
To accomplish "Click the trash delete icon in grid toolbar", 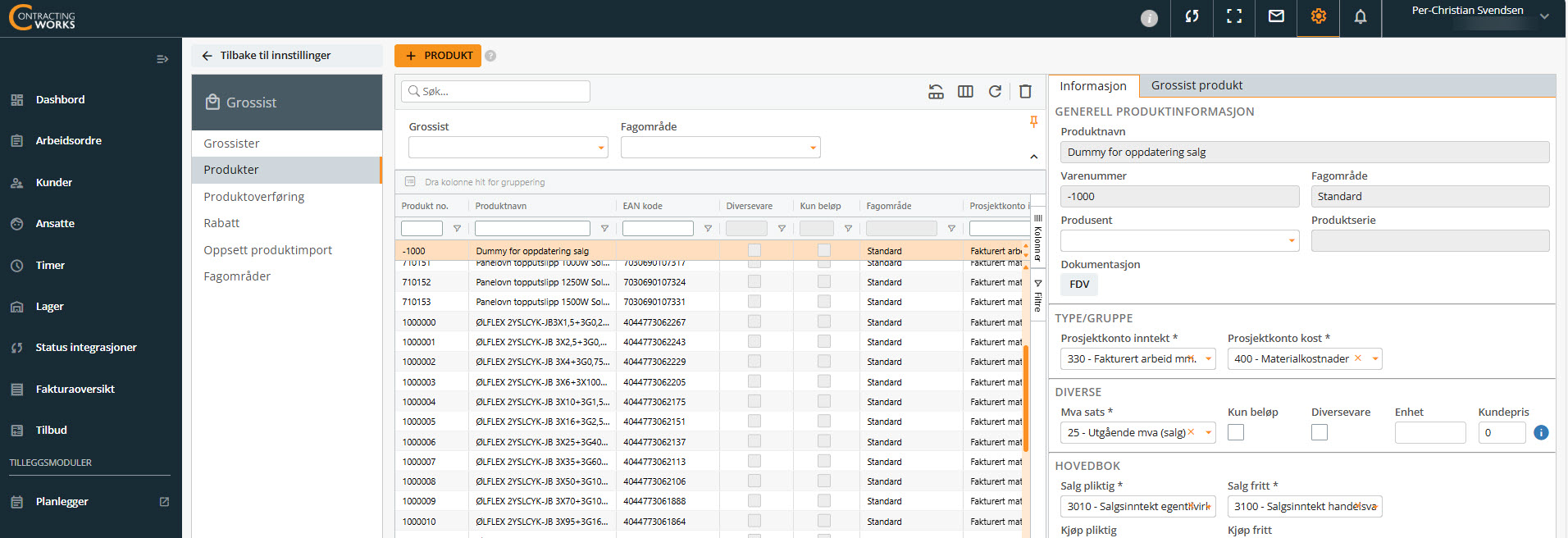I will [x=1025, y=91].
